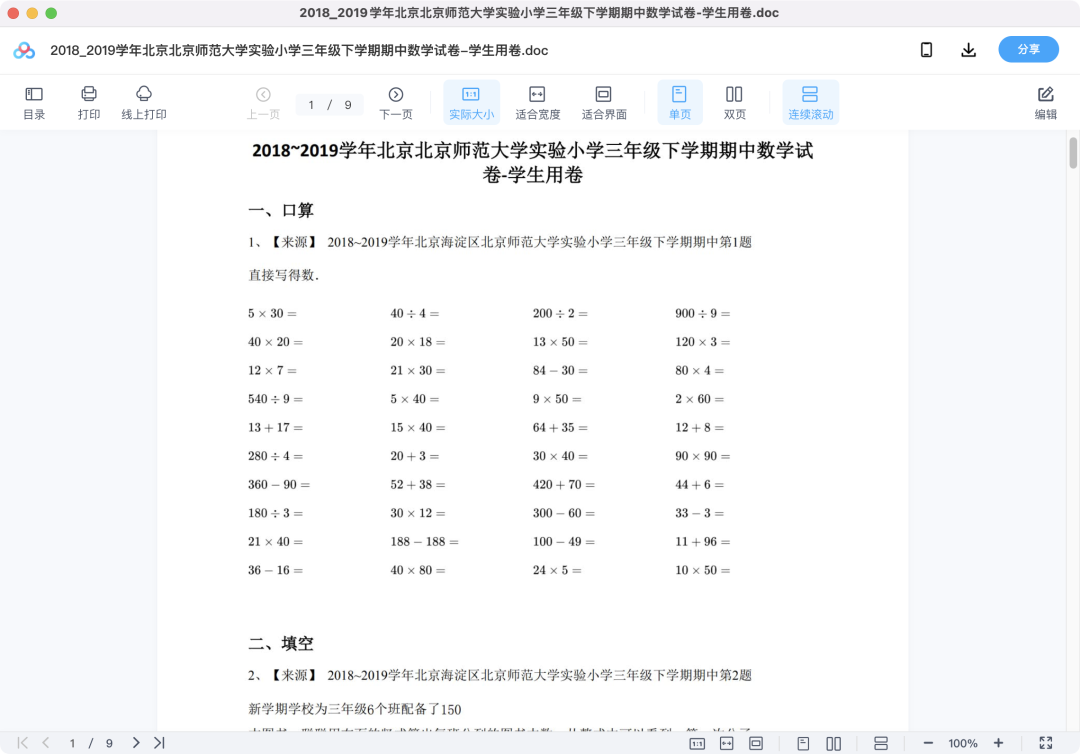The height and width of the screenshot is (754, 1080).
Task: Click bottom bar double page icon
Action: click(x=833, y=743)
